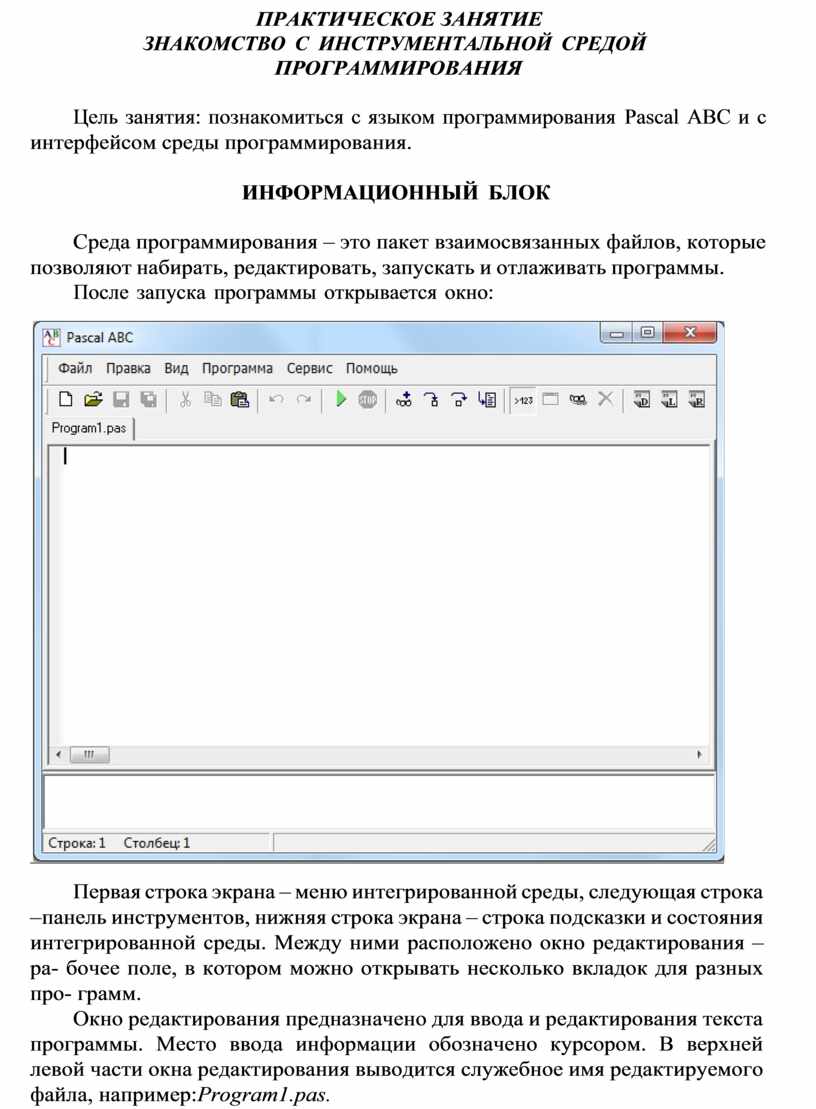Click the Save diskette icon

coord(121,400)
